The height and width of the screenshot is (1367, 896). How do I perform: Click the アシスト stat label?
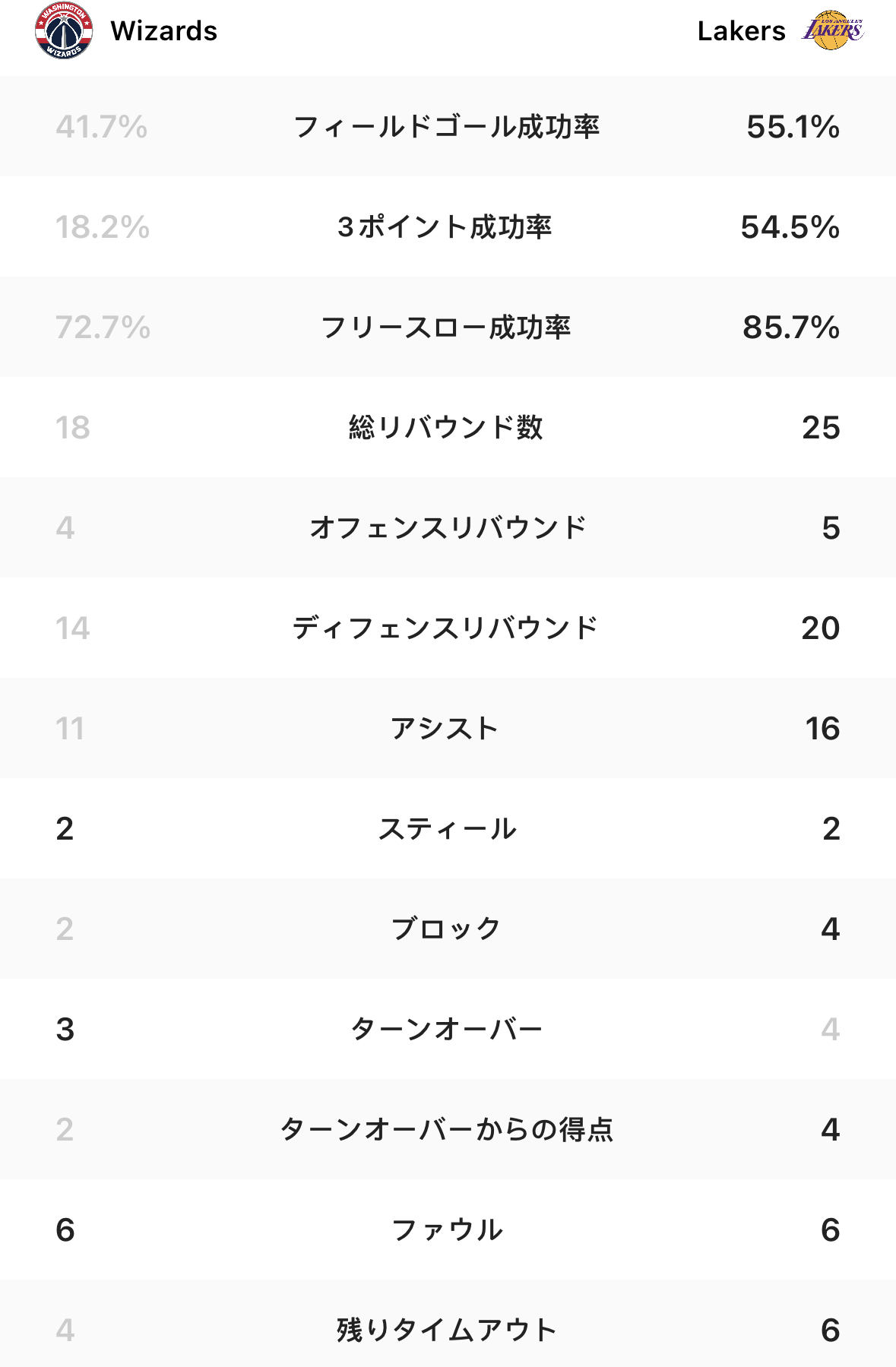point(445,728)
